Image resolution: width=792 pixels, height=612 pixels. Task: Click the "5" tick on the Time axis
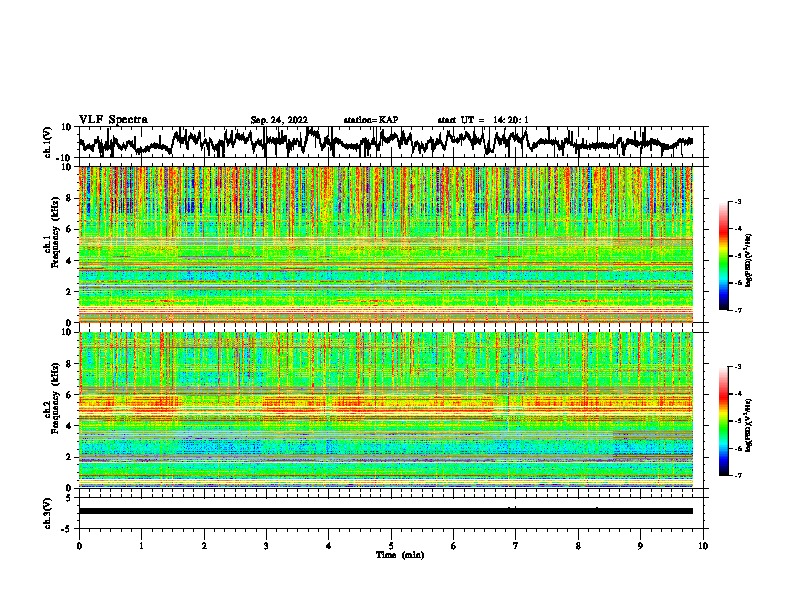pyautogui.click(x=391, y=546)
